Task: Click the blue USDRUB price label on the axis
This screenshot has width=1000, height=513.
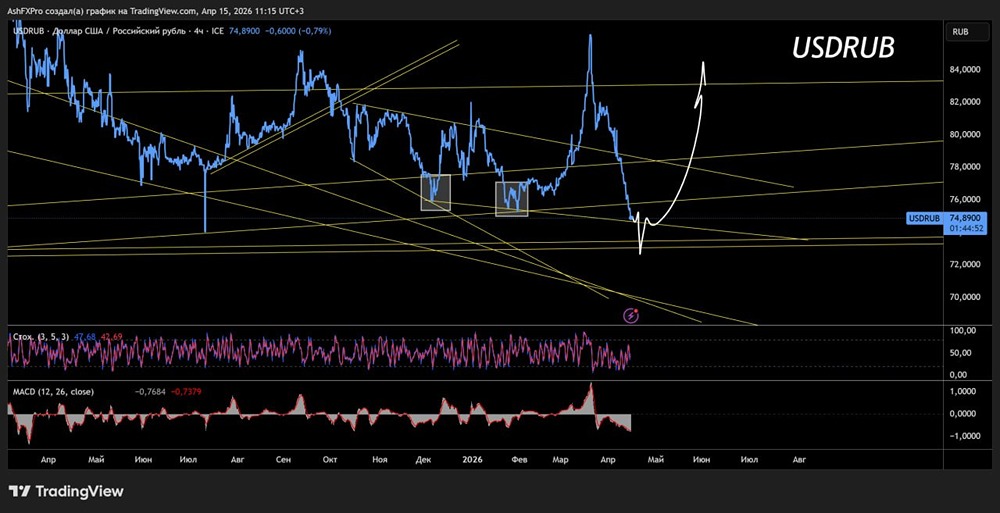Action: [924, 218]
